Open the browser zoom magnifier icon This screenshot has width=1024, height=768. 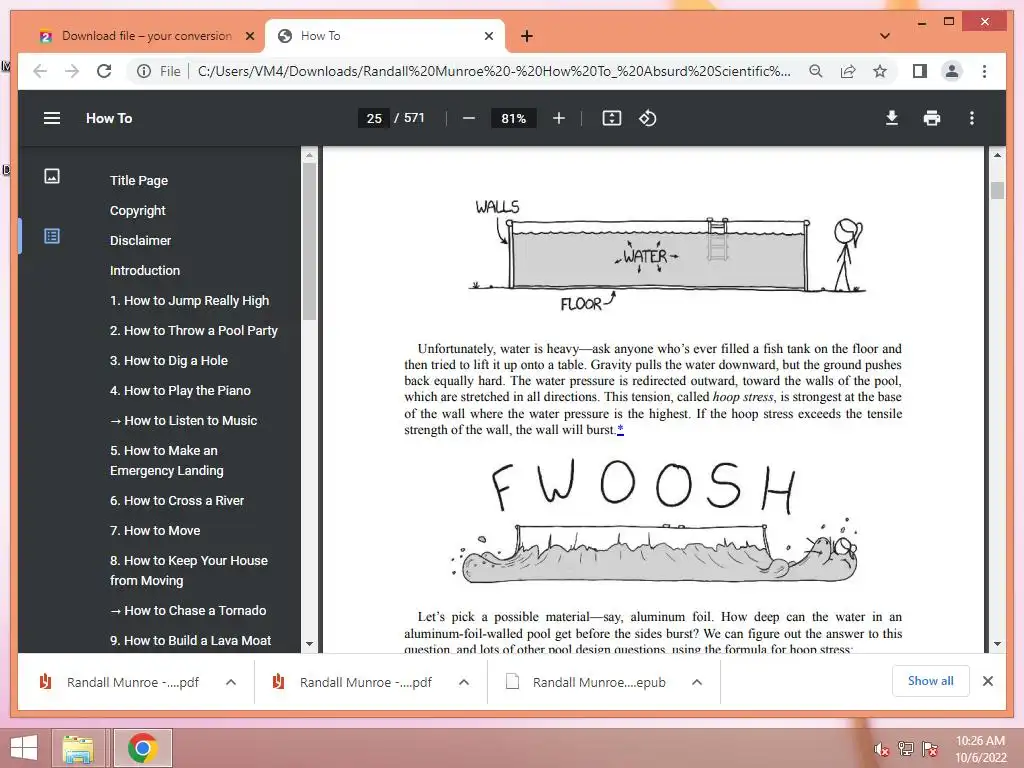[x=816, y=71]
